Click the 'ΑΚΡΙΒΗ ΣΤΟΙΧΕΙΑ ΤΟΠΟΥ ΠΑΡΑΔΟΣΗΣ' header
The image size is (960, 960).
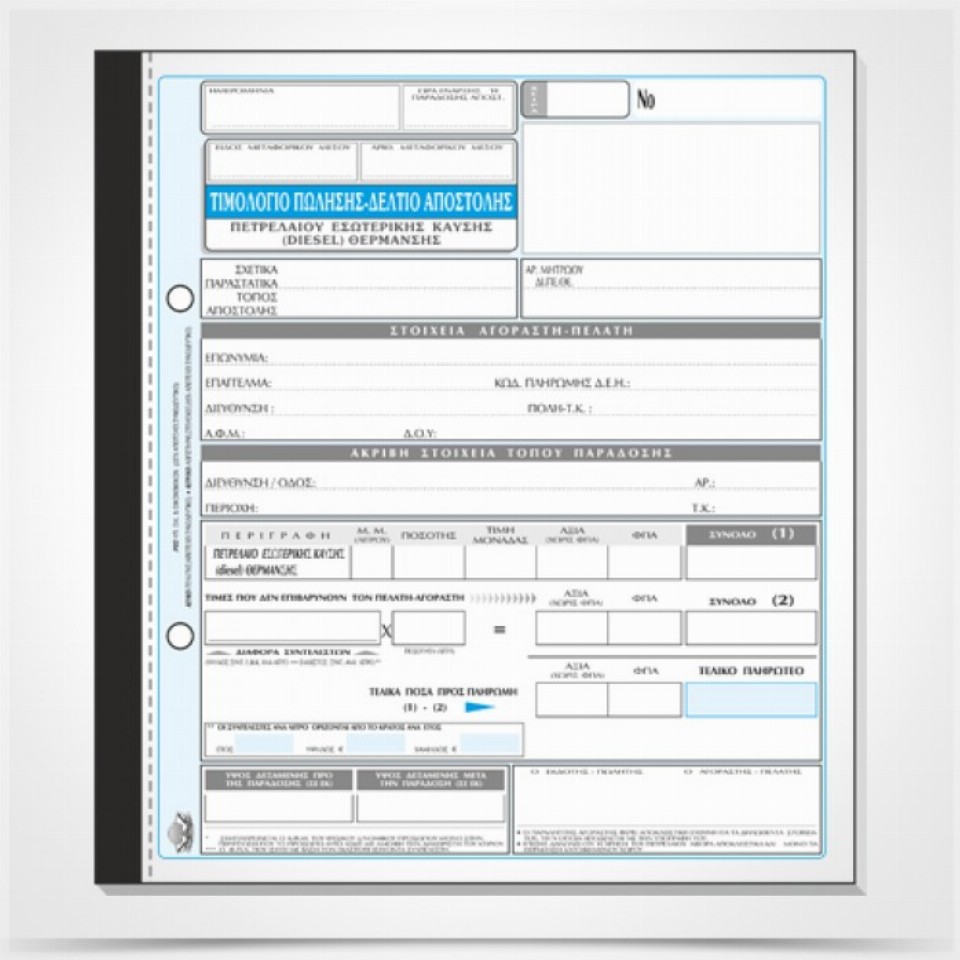coord(511,453)
